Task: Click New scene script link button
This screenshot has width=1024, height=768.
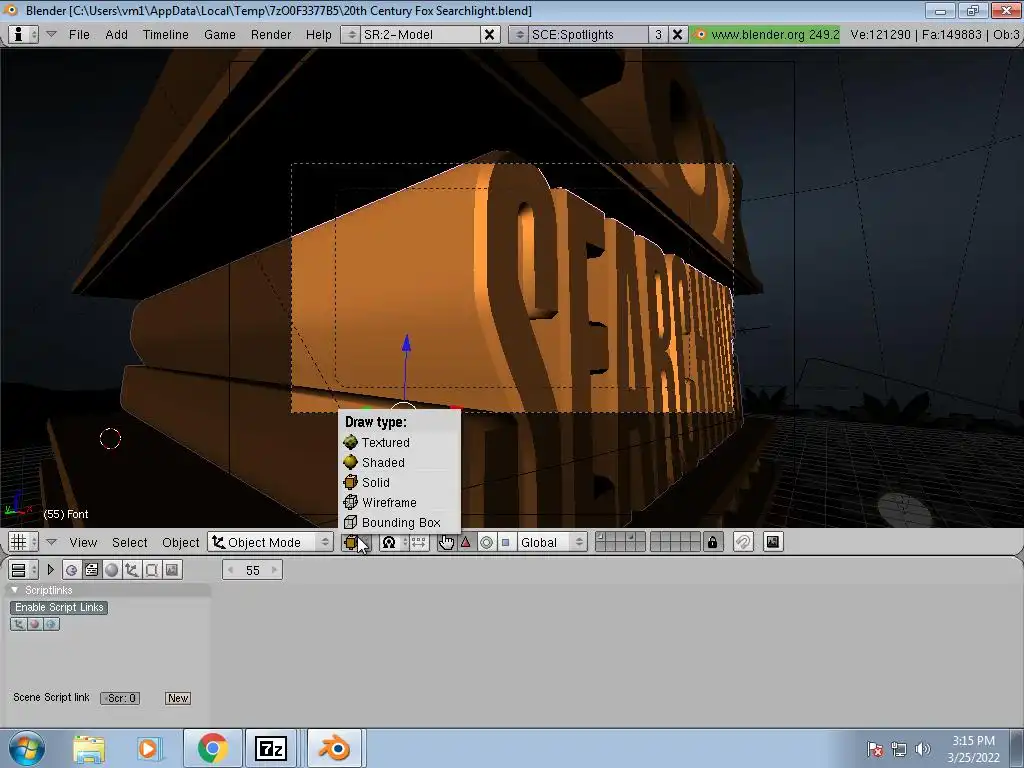Action: point(178,698)
